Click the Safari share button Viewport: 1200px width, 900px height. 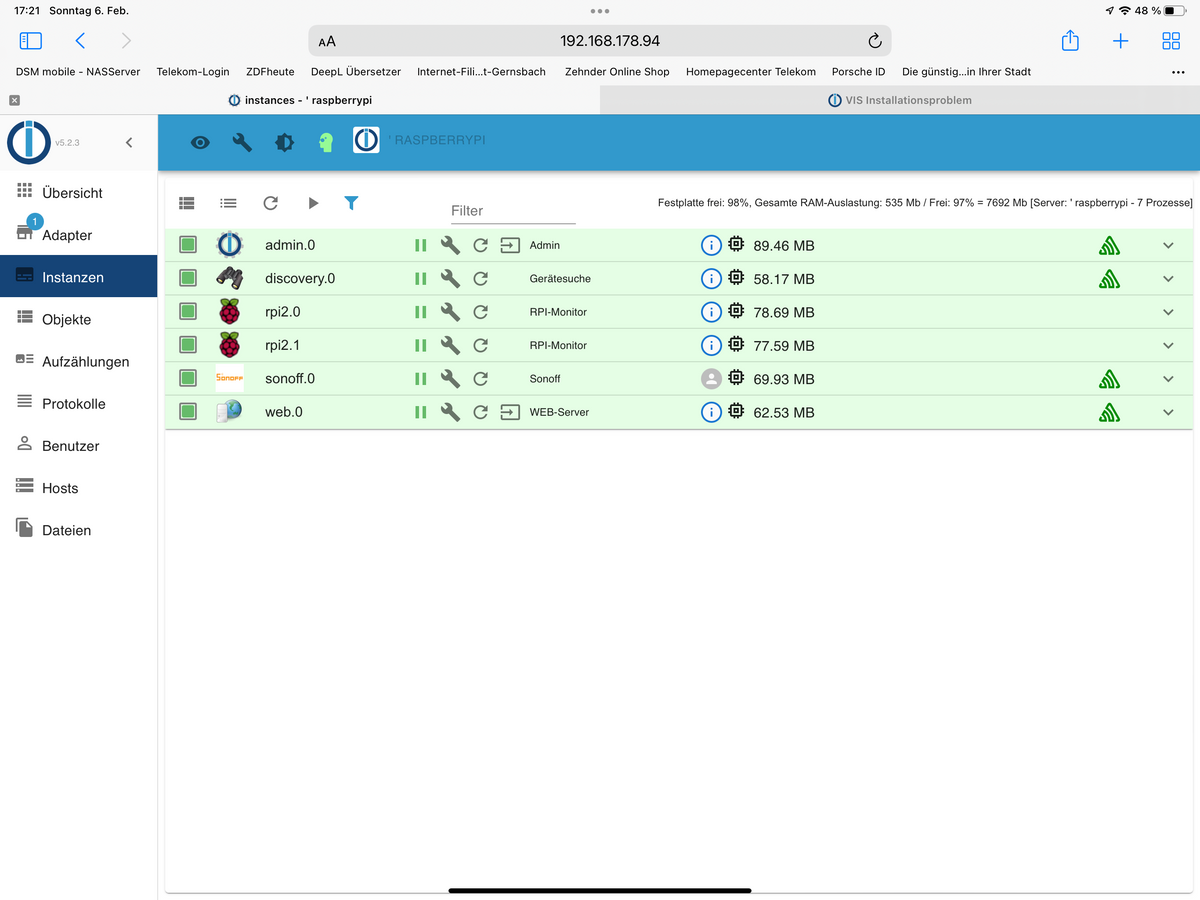pos(1070,41)
